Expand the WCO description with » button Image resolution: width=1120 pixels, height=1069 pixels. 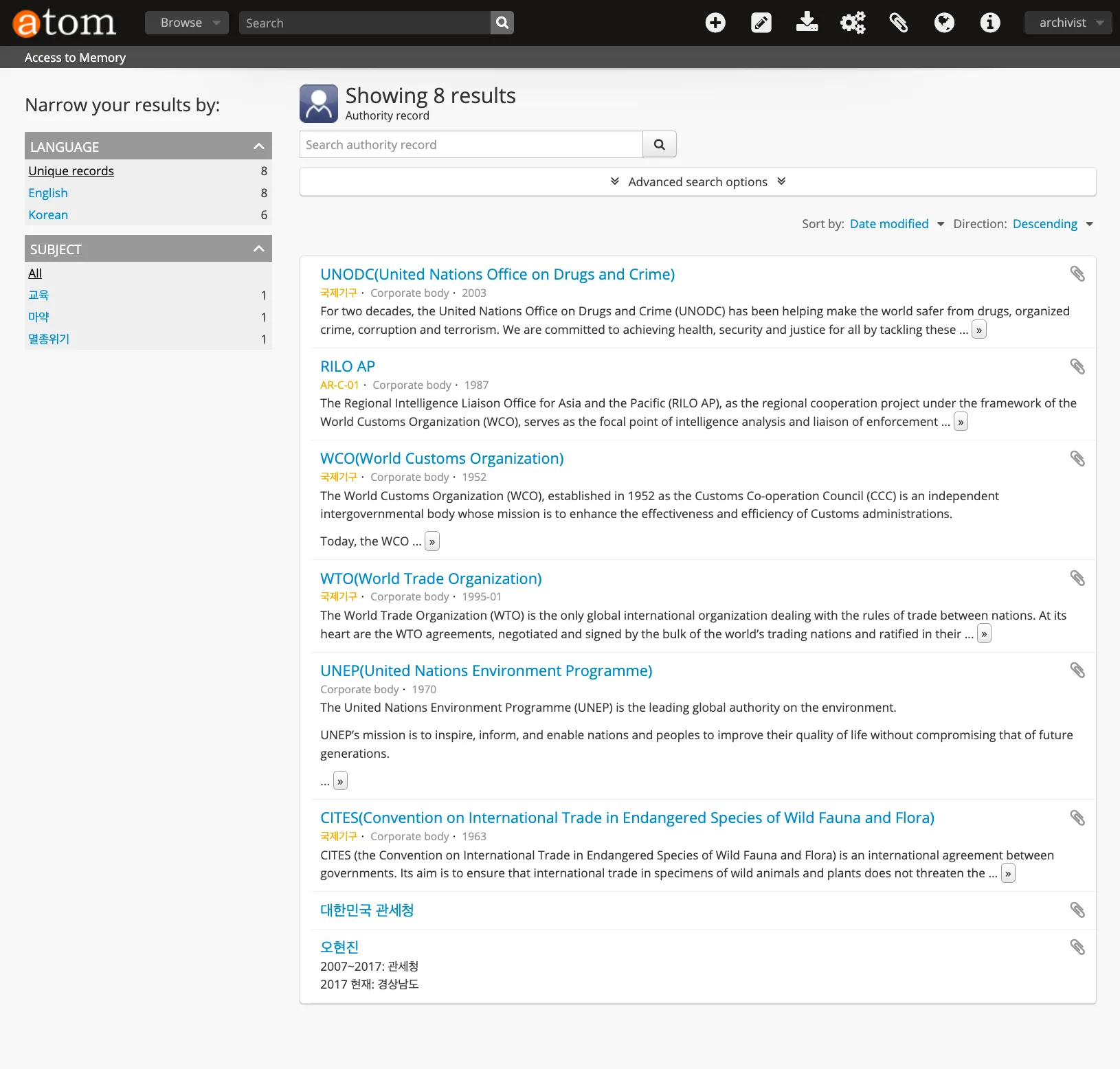(432, 541)
